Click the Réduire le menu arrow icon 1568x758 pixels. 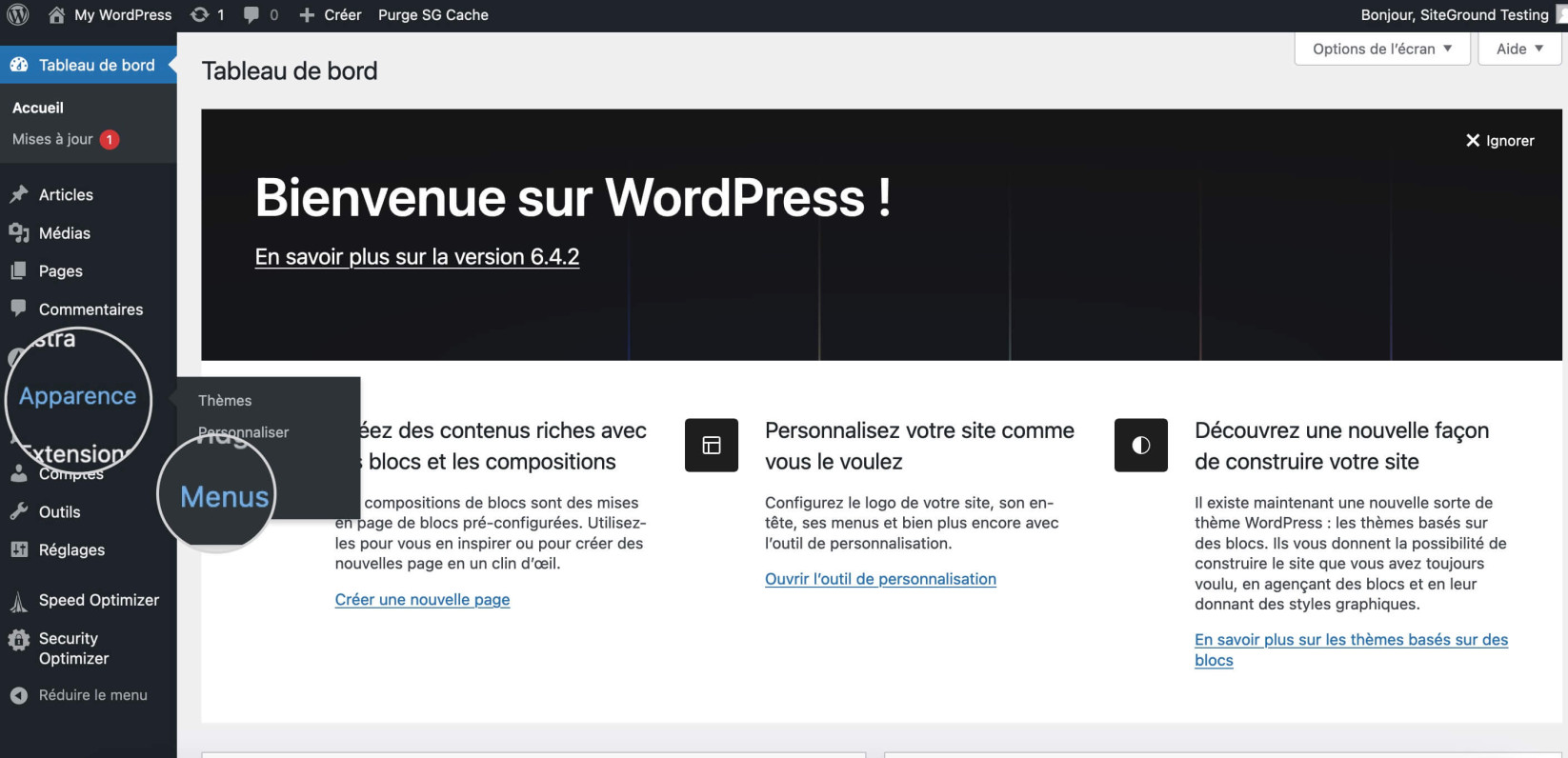(x=19, y=695)
